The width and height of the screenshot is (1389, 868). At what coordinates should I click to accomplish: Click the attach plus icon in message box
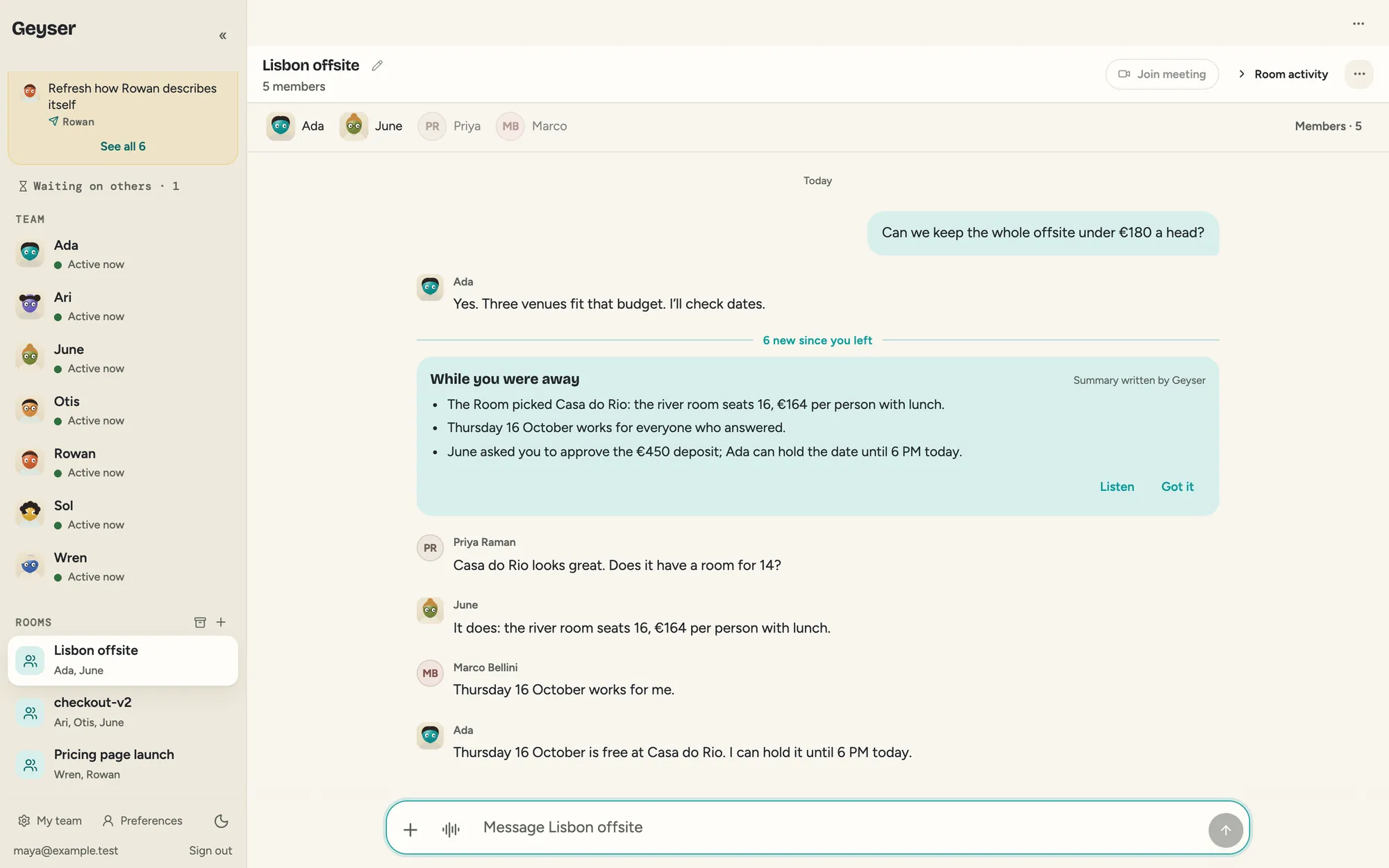[410, 829]
